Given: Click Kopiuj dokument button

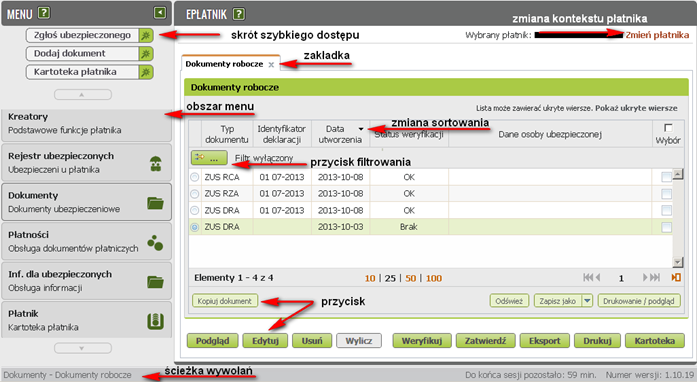Looking at the screenshot, I should pos(225,301).
